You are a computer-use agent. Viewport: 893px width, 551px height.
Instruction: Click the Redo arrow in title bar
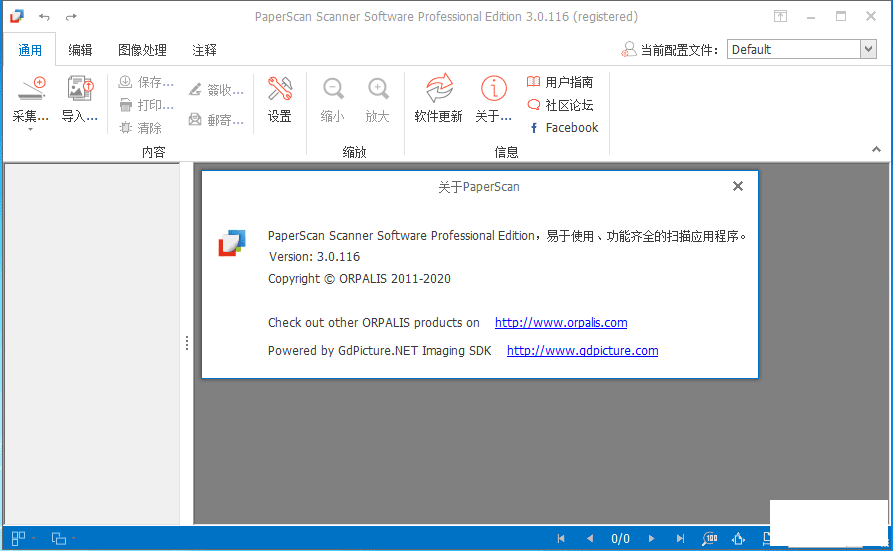(x=71, y=17)
